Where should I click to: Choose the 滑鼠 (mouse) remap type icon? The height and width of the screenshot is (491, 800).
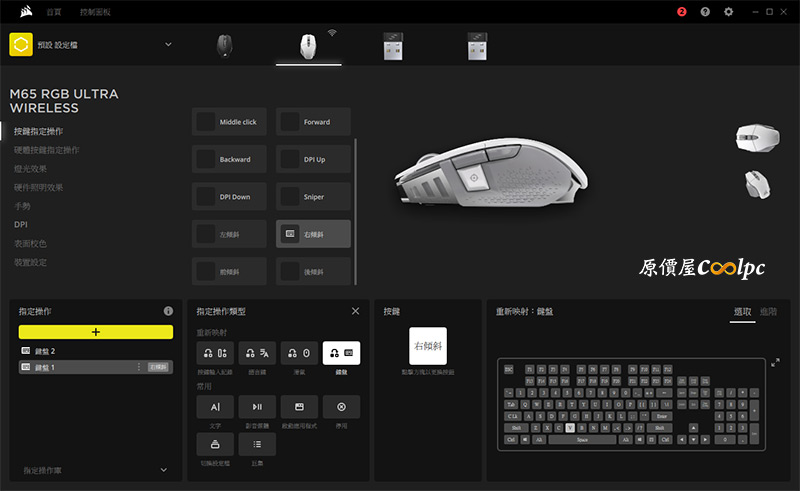[x=299, y=353]
